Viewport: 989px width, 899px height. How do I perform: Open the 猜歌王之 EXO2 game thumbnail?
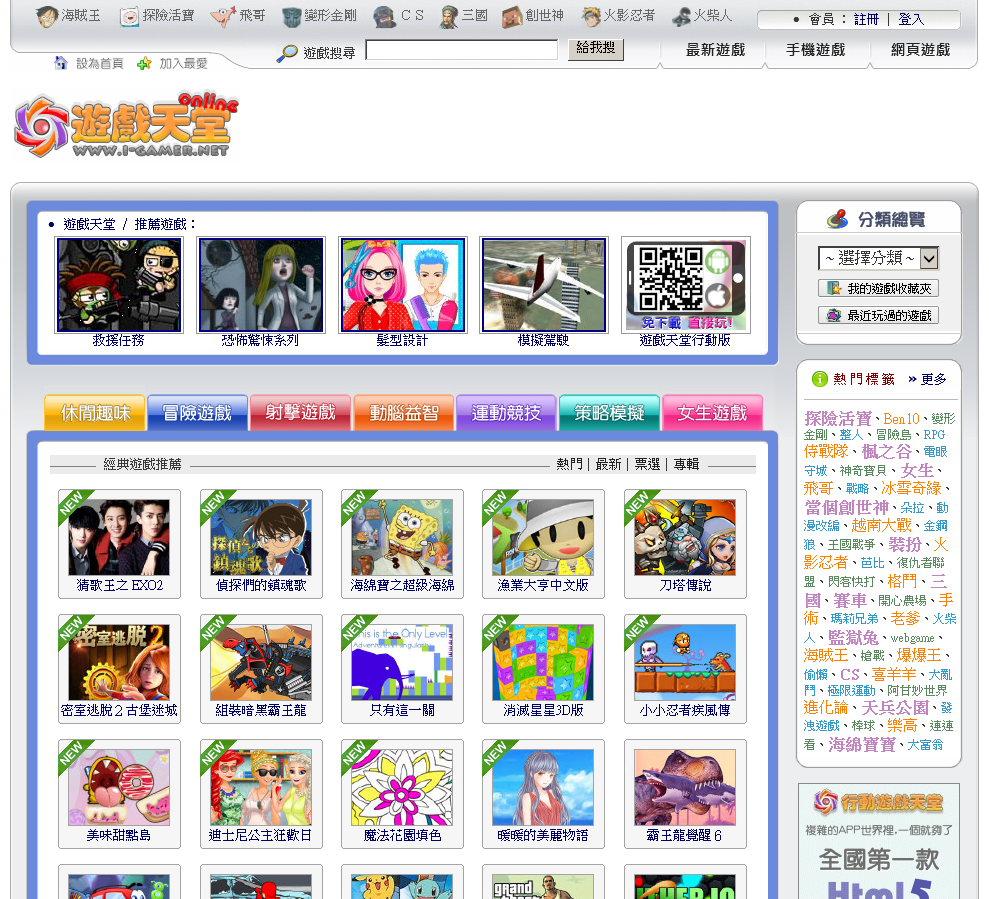coord(119,538)
